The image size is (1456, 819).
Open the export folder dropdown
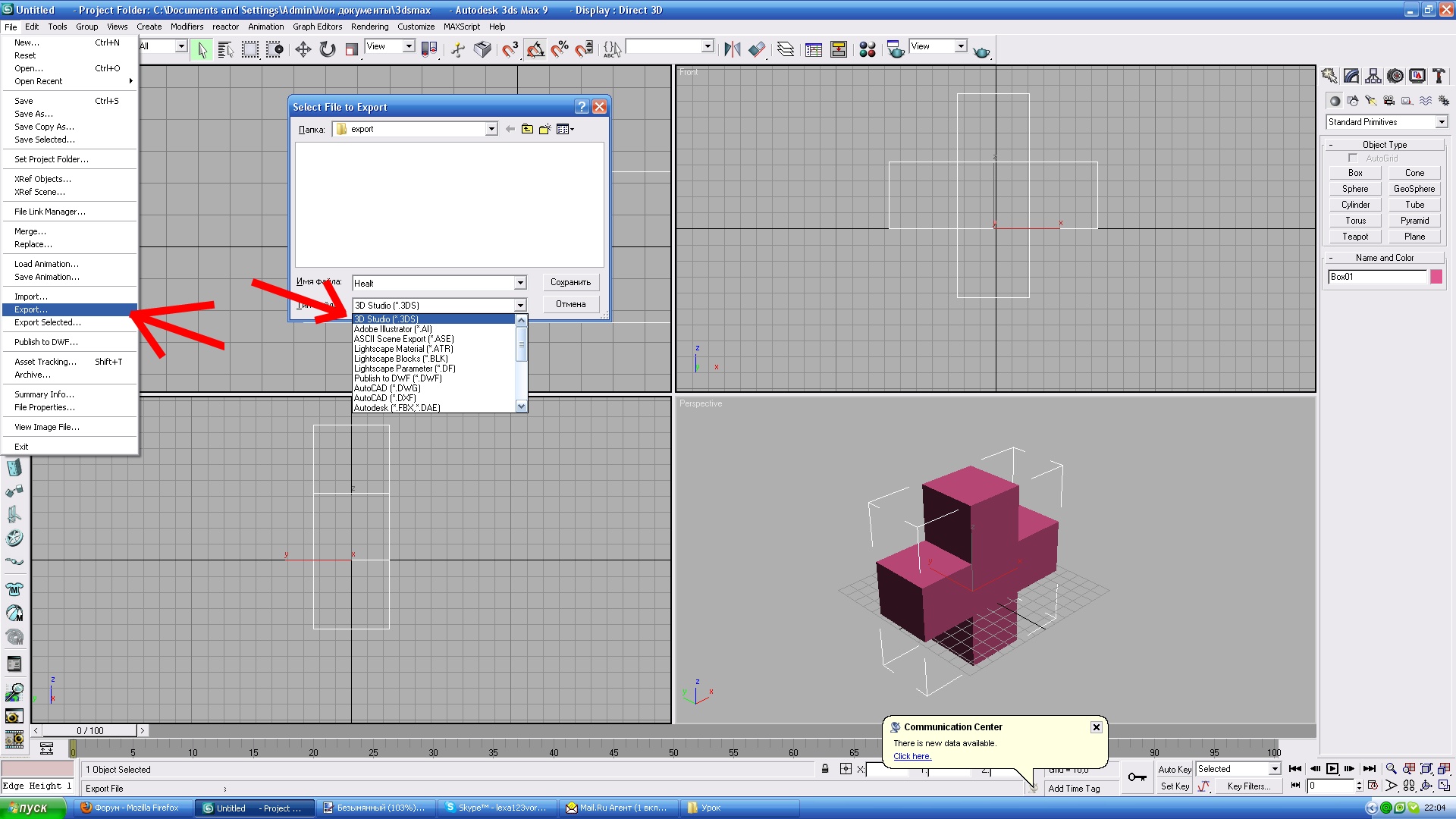click(491, 129)
